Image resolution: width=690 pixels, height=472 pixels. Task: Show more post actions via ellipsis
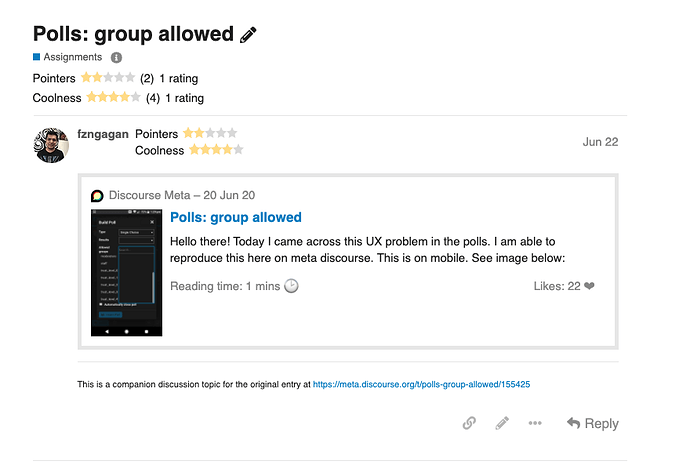click(535, 423)
